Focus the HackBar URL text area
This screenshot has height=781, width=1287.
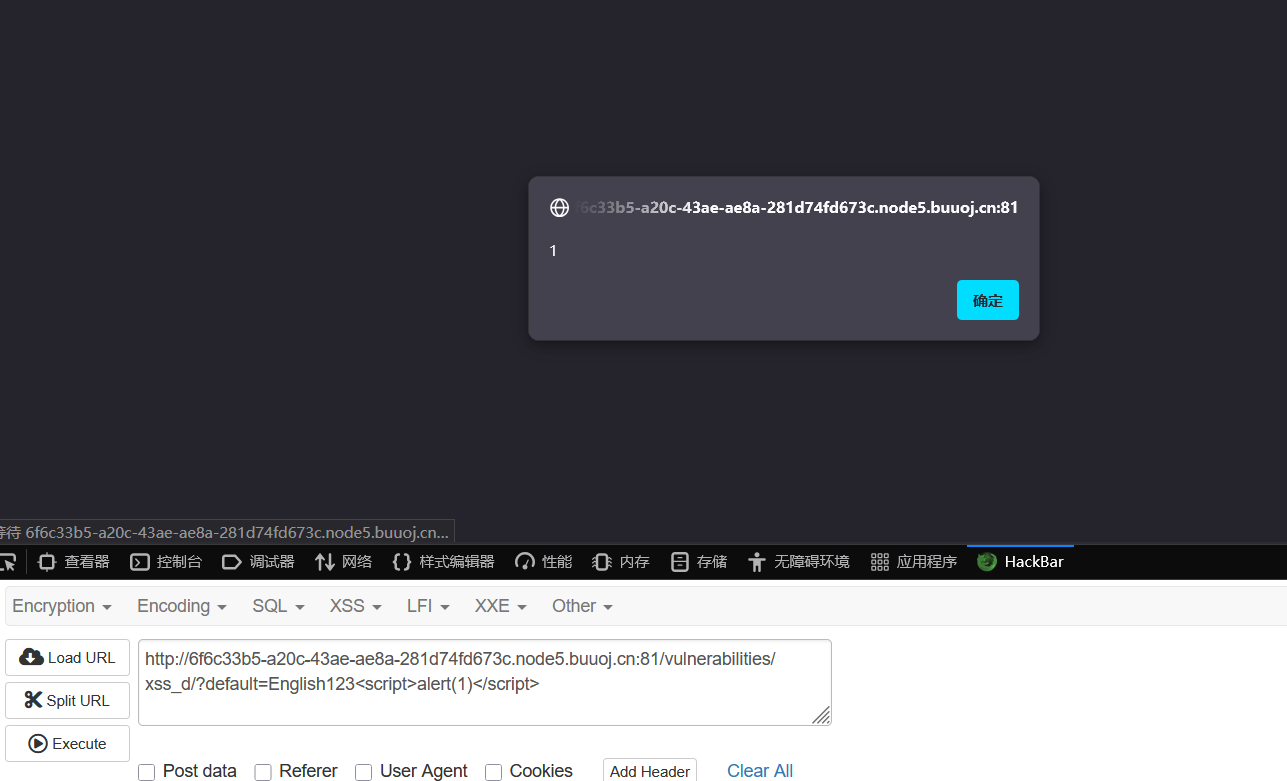click(484, 682)
